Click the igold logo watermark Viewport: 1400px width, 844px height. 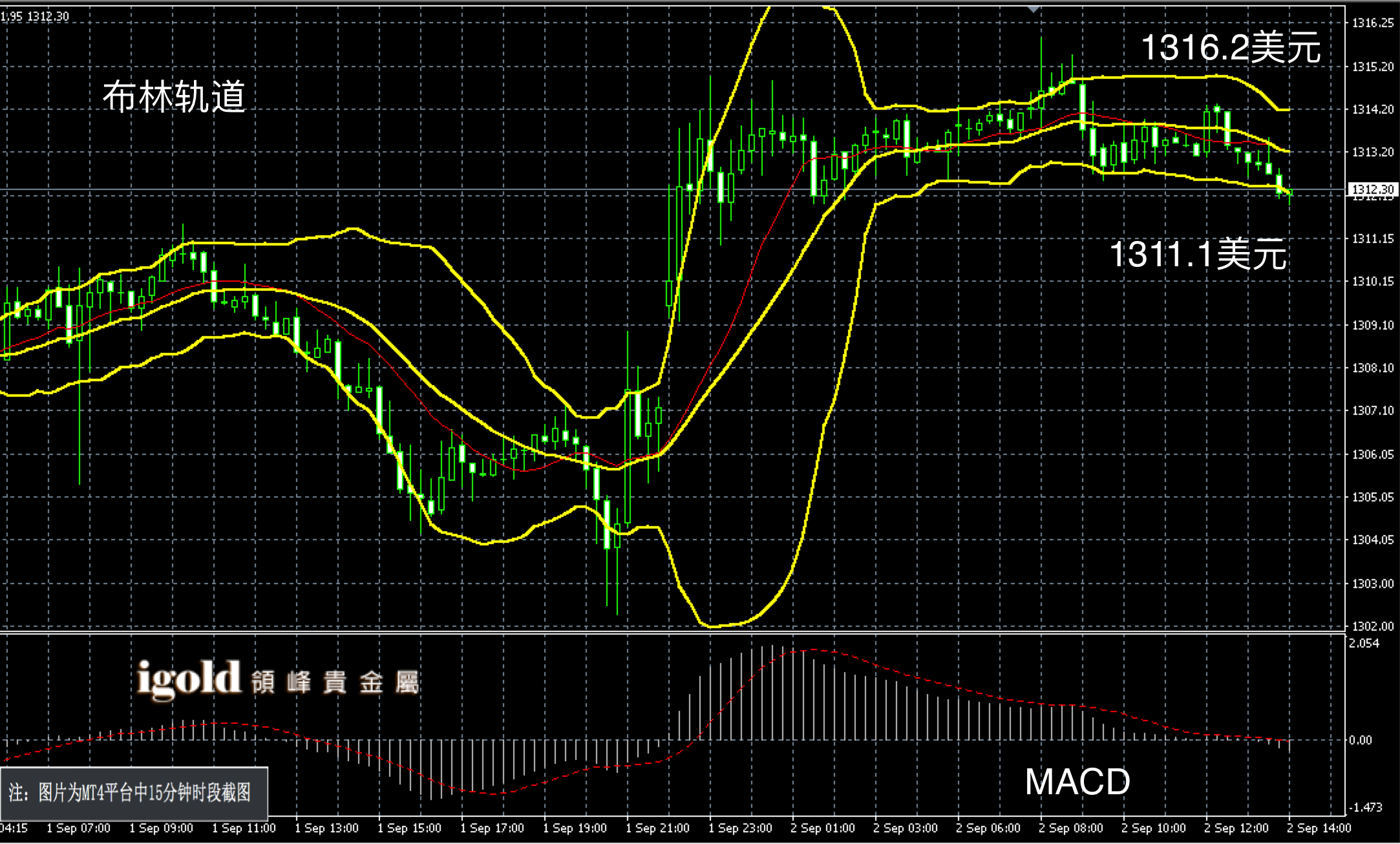(x=189, y=679)
